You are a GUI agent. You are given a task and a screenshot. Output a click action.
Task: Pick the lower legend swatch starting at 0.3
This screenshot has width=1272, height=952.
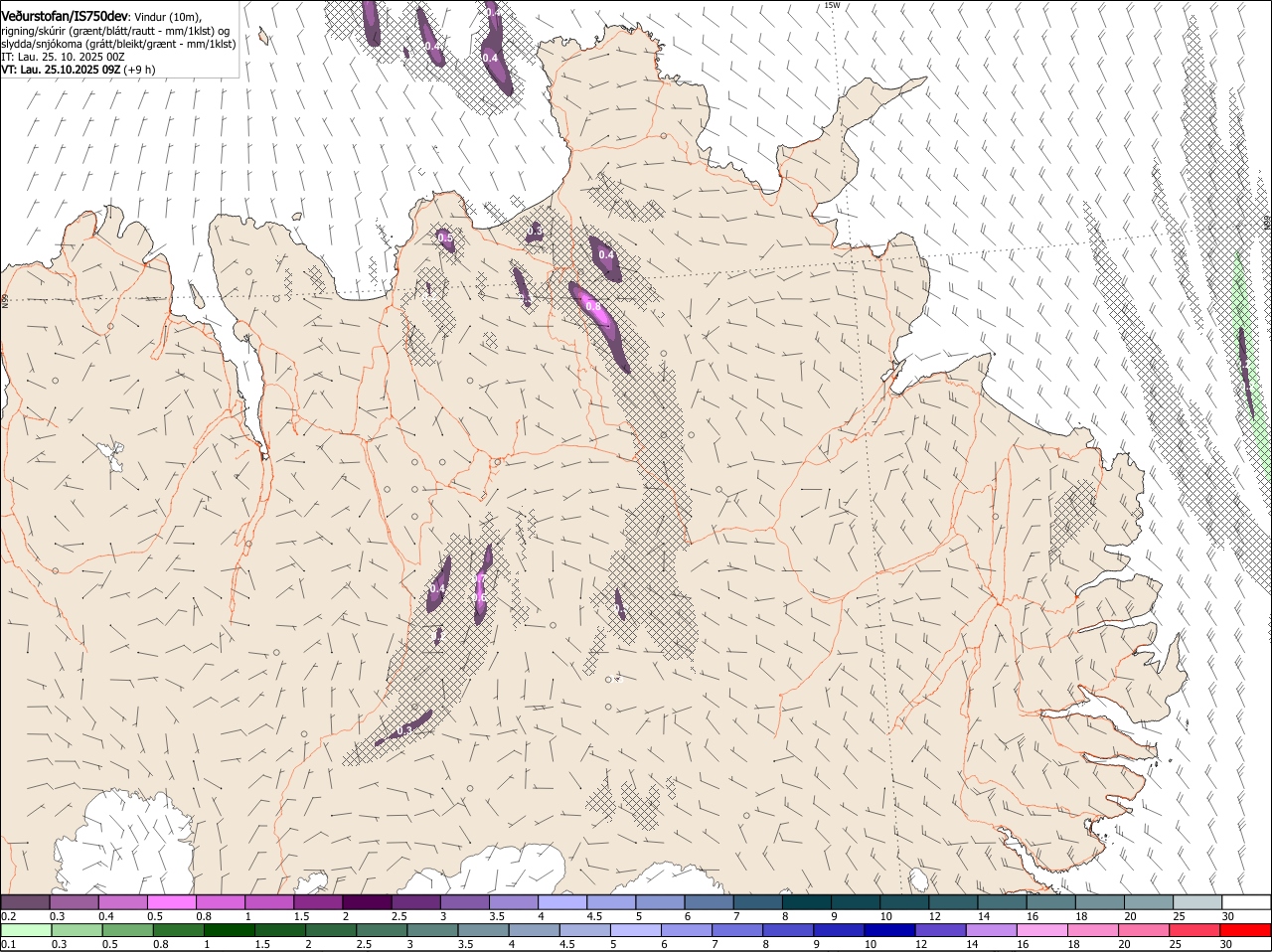coord(76,930)
